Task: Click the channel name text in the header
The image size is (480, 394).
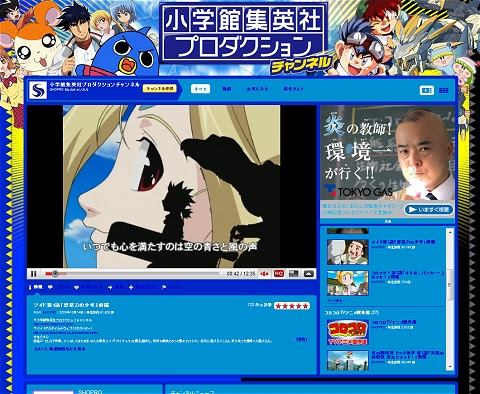Action: [95, 85]
